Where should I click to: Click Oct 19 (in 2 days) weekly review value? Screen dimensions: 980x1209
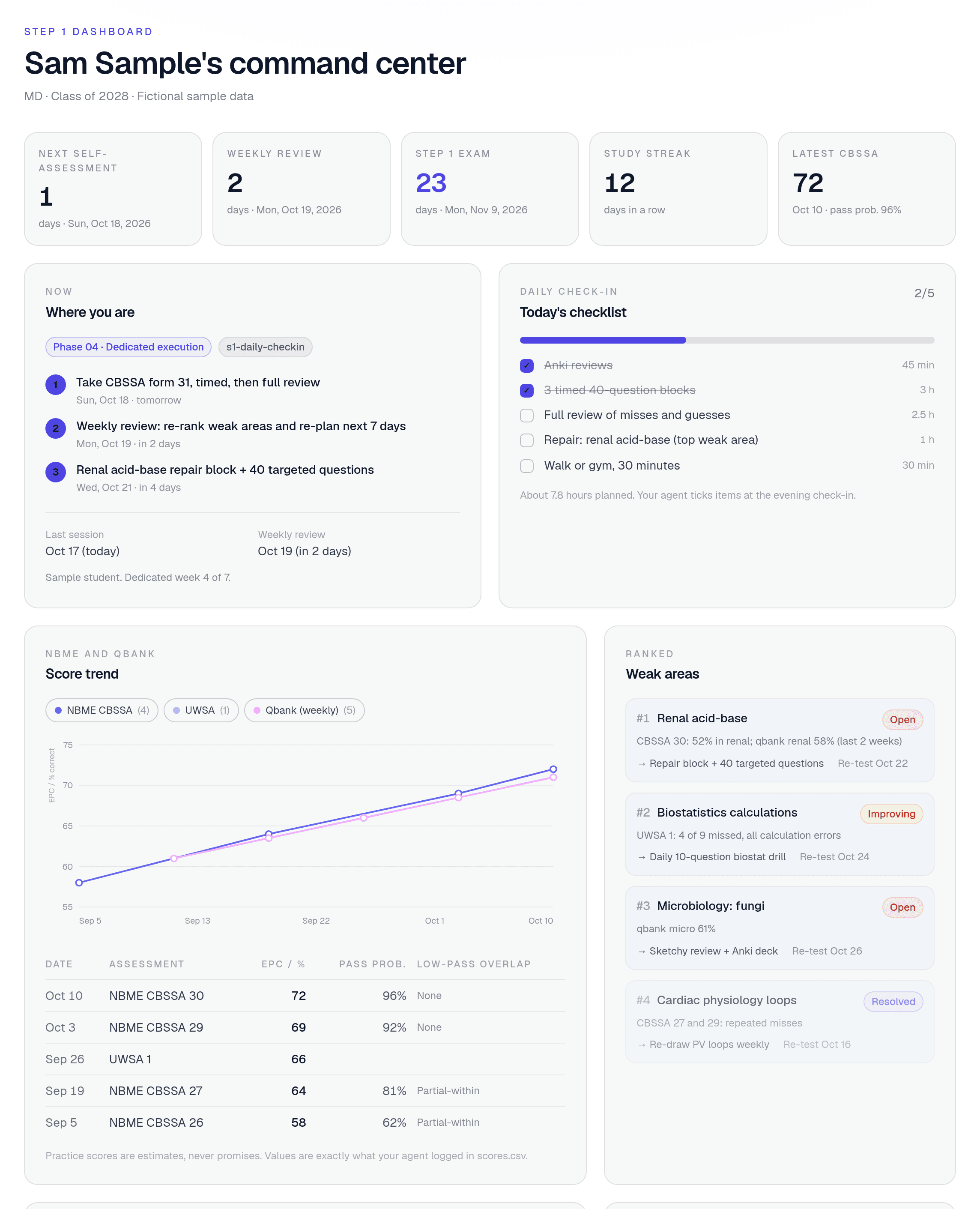[x=304, y=551]
